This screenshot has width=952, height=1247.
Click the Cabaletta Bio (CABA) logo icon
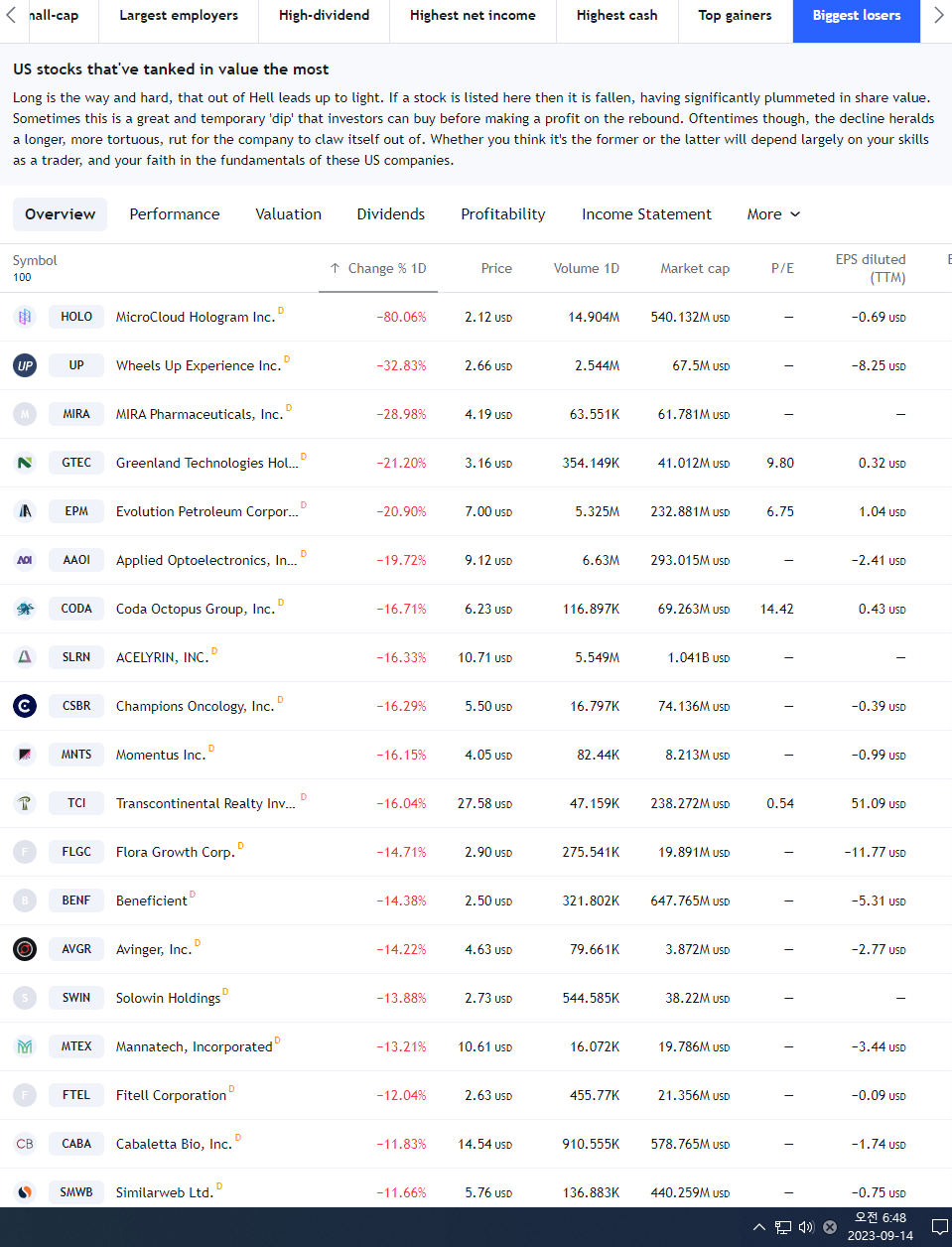point(25,1144)
